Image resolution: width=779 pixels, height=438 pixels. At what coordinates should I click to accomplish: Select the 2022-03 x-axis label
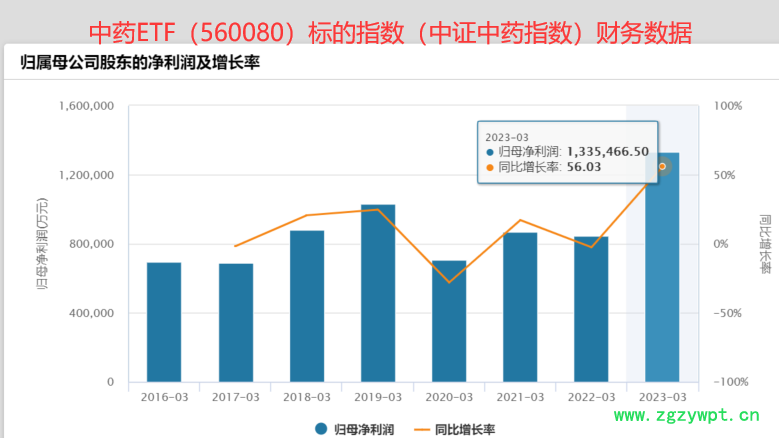(x=591, y=397)
